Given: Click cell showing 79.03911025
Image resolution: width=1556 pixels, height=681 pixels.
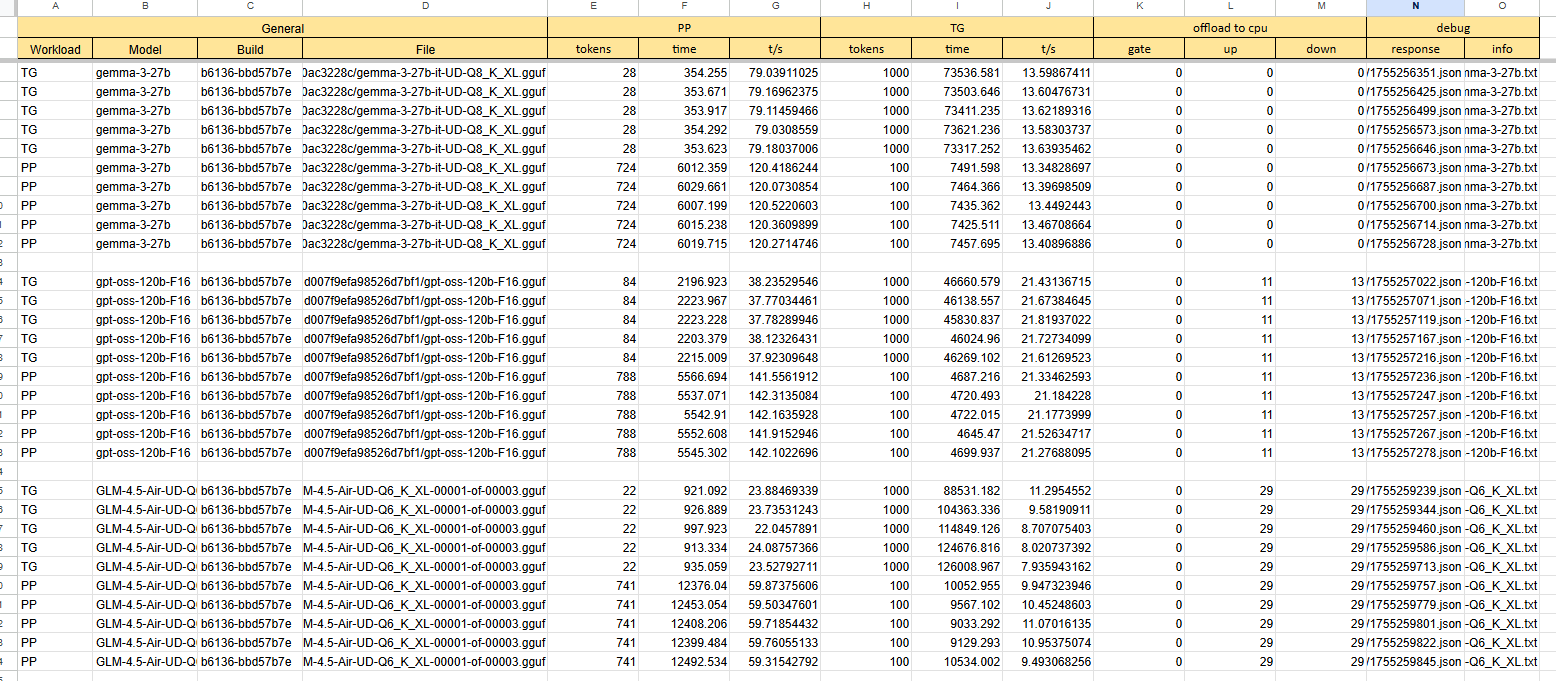Looking at the screenshot, I should pos(775,72).
